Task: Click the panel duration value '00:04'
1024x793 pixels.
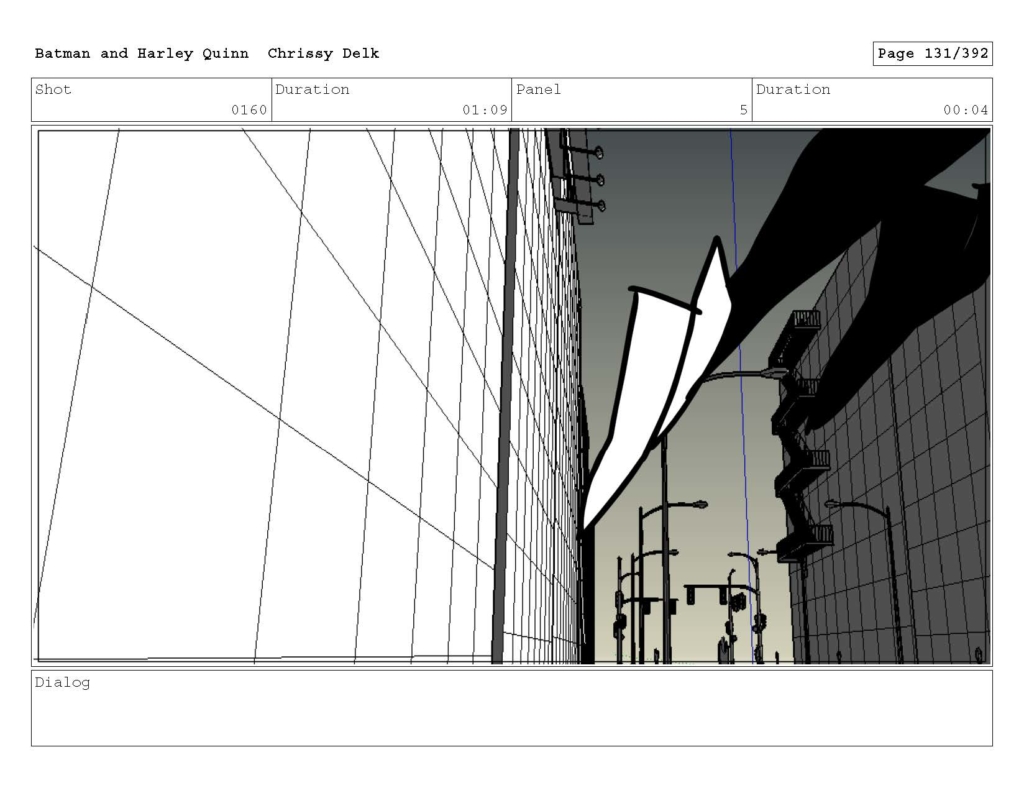Action: (965, 110)
